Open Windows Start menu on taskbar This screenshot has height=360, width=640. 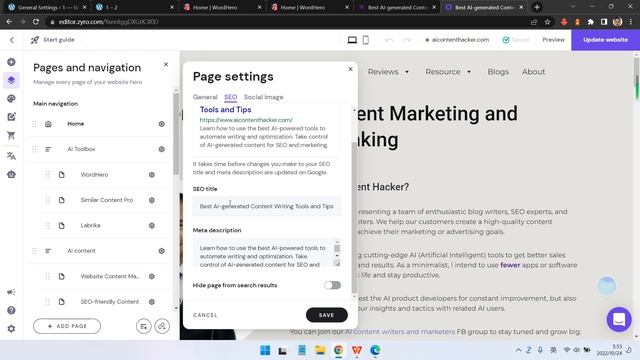[x=265, y=350]
